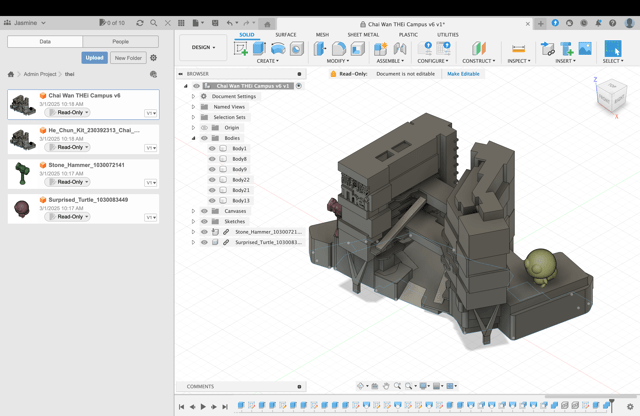Click the New Component icon in Assemble
Viewport: 640px width, 416px height.
click(x=380, y=49)
